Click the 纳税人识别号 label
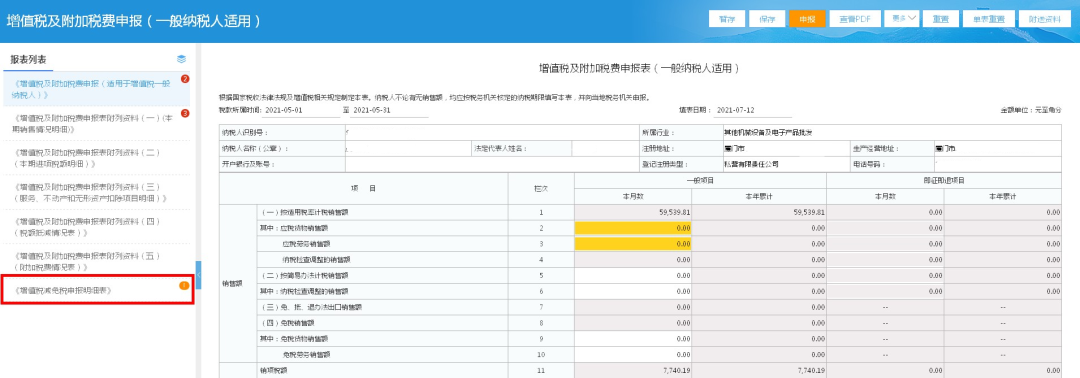This screenshot has height=378, width=1080. (x=245, y=132)
